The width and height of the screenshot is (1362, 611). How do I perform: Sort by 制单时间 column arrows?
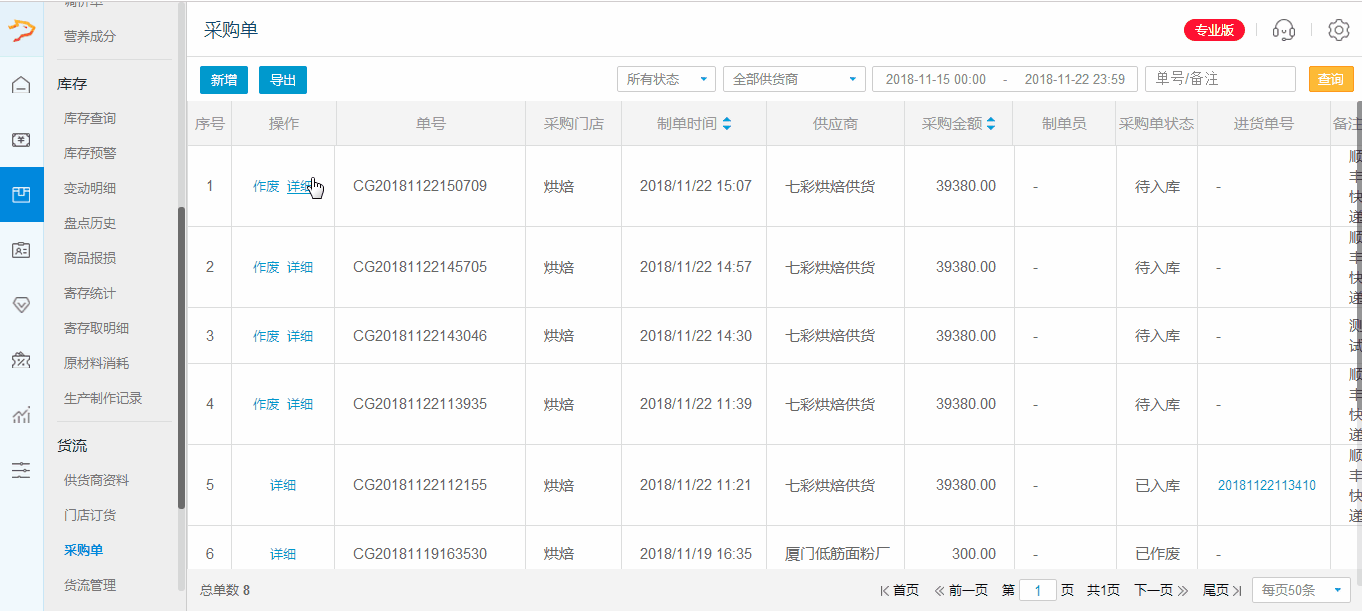[x=727, y=124]
